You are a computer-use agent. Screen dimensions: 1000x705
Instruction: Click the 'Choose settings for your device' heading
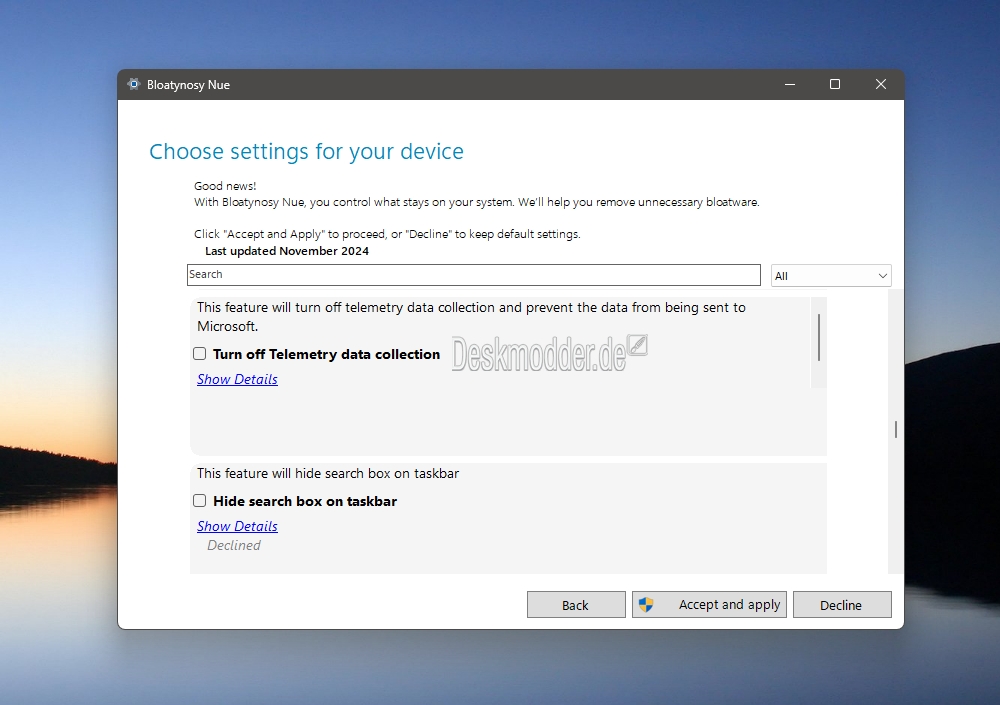point(306,152)
